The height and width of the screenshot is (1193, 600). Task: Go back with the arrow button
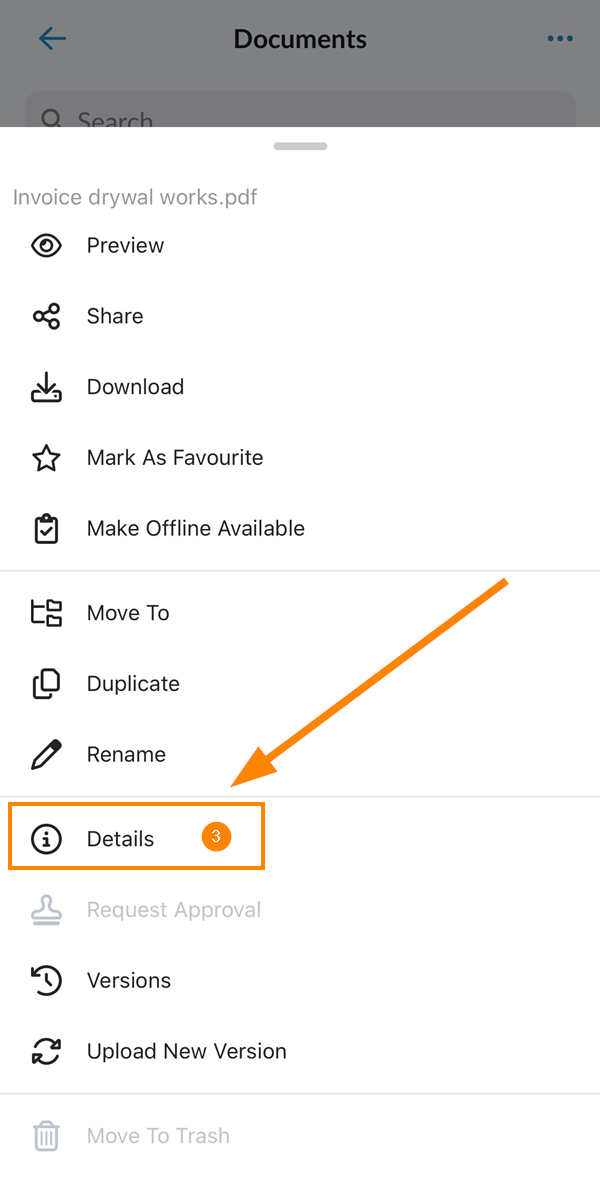tap(52, 39)
